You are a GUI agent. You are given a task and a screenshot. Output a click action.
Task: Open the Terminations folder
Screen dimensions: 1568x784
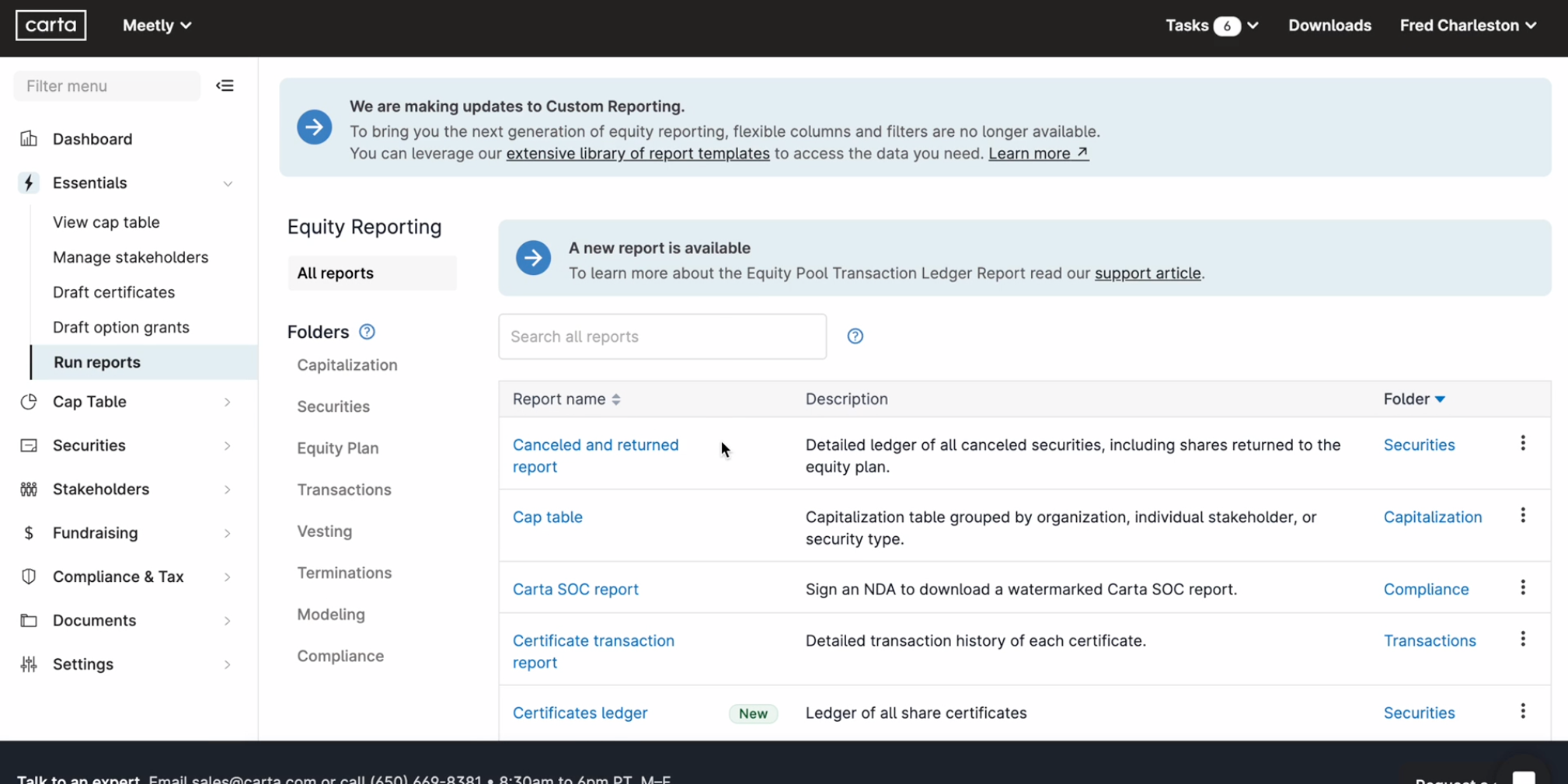(344, 573)
